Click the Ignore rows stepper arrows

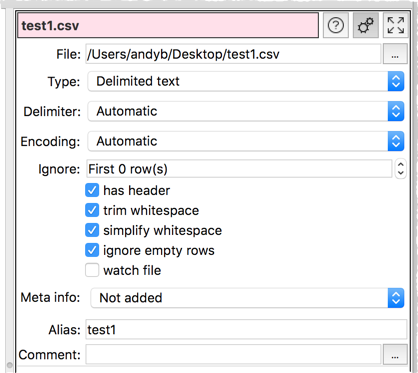point(401,169)
